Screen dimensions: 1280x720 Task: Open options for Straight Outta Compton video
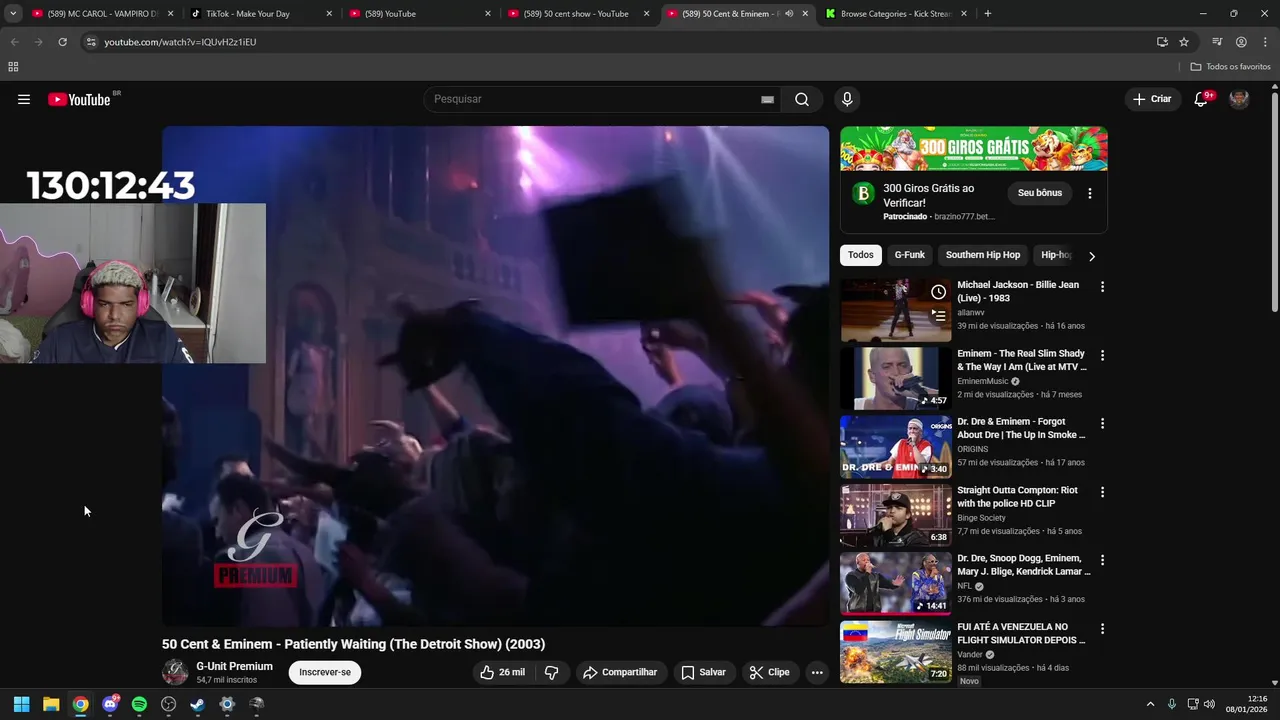click(x=1102, y=492)
